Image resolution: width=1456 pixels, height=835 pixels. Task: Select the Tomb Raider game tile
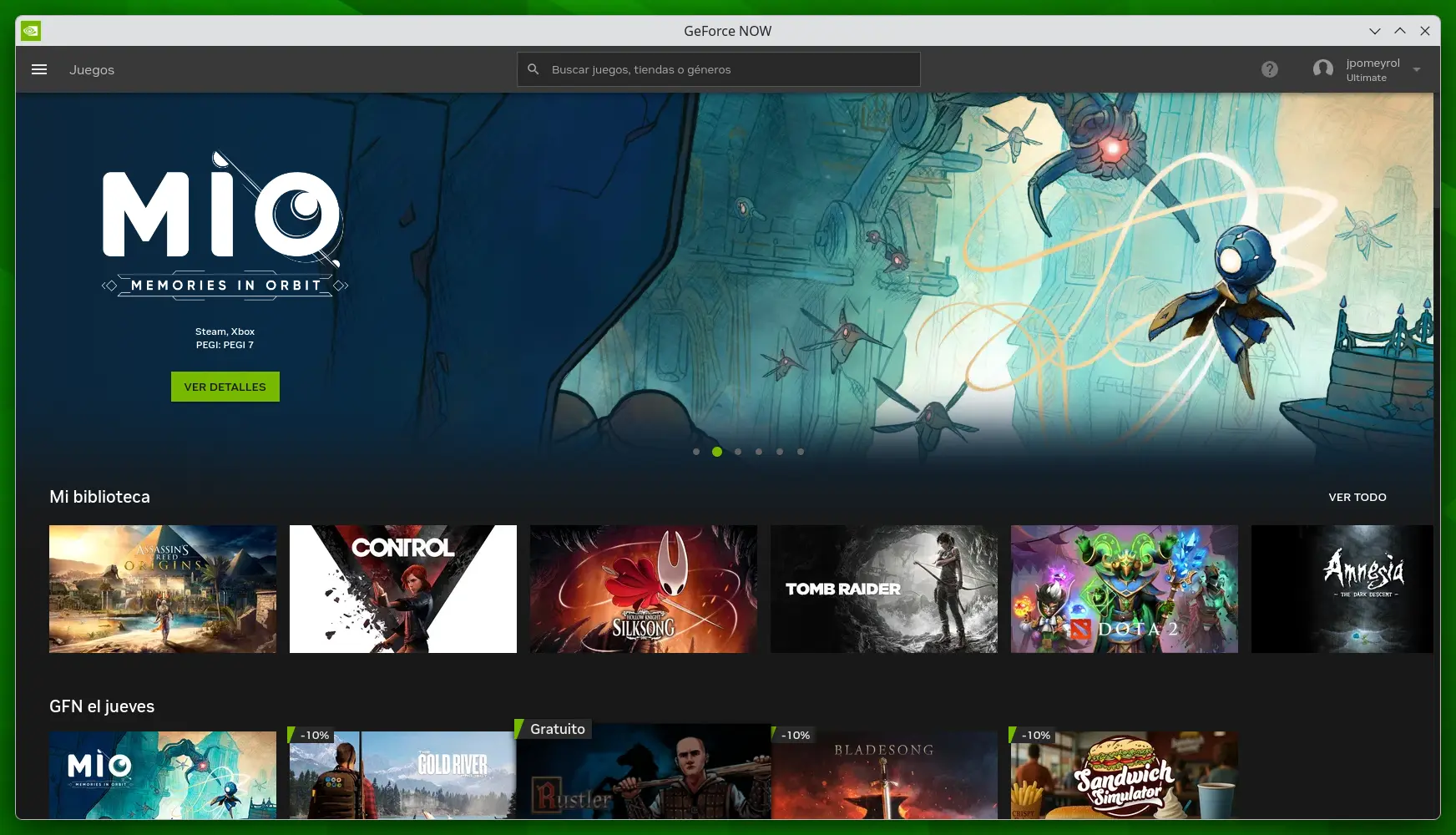click(884, 589)
